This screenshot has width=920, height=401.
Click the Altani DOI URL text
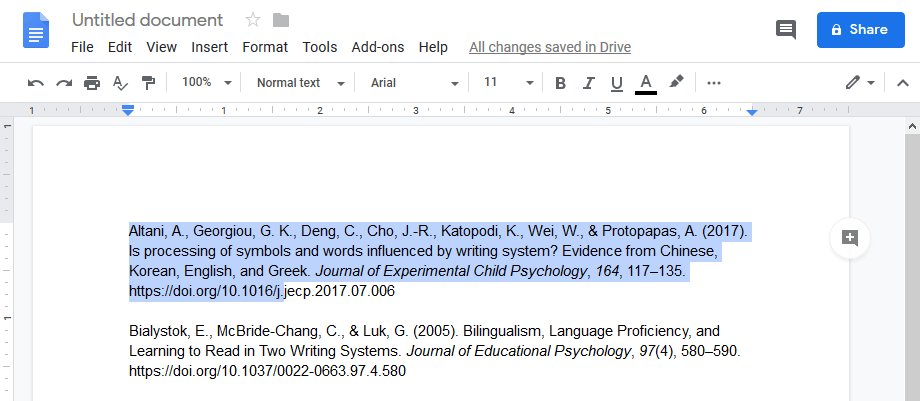pos(262,291)
